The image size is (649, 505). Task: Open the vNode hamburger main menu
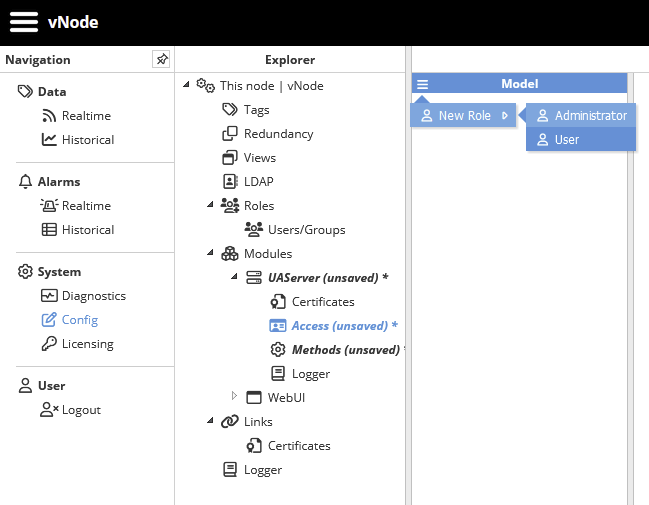[x=24, y=22]
